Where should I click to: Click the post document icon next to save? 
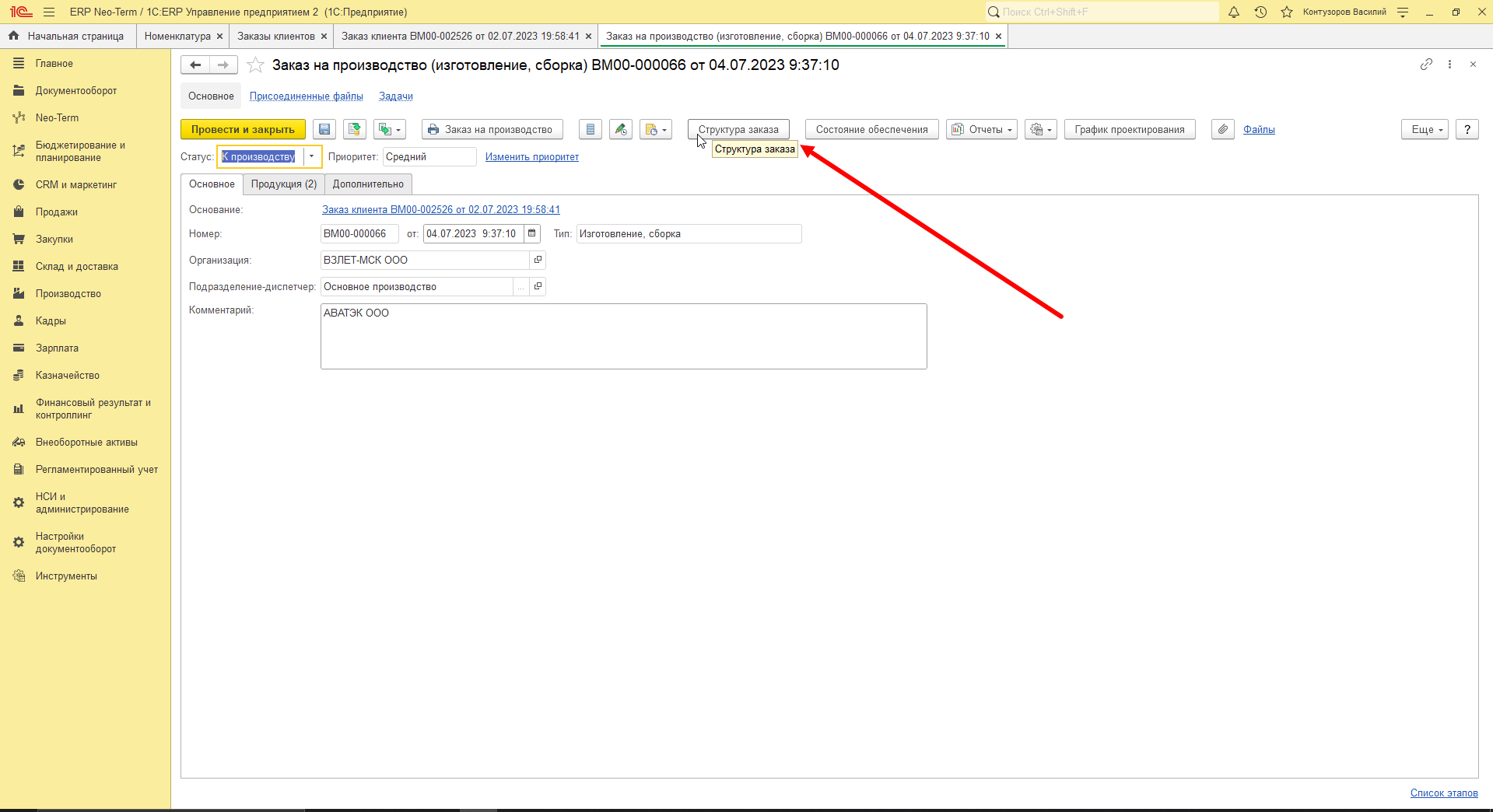coord(355,130)
